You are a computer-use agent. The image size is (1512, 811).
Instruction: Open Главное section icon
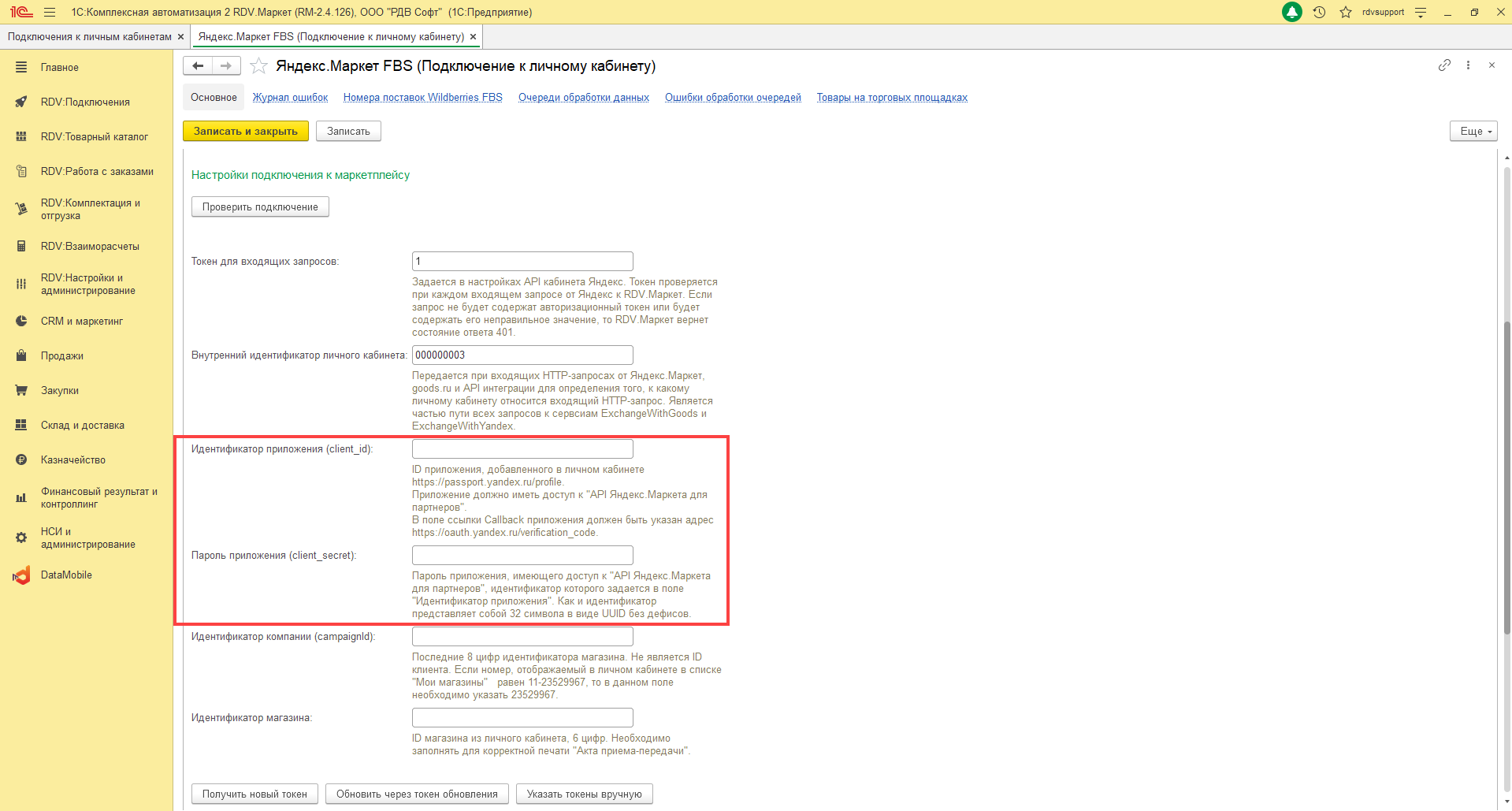[x=21, y=68]
